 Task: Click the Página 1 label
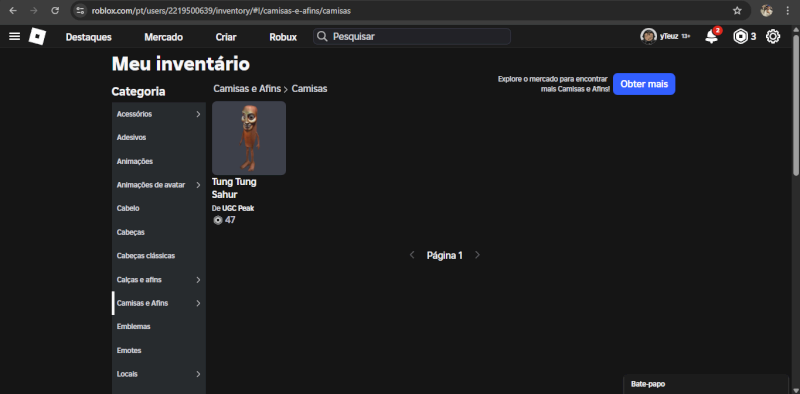[x=445, y=256]
